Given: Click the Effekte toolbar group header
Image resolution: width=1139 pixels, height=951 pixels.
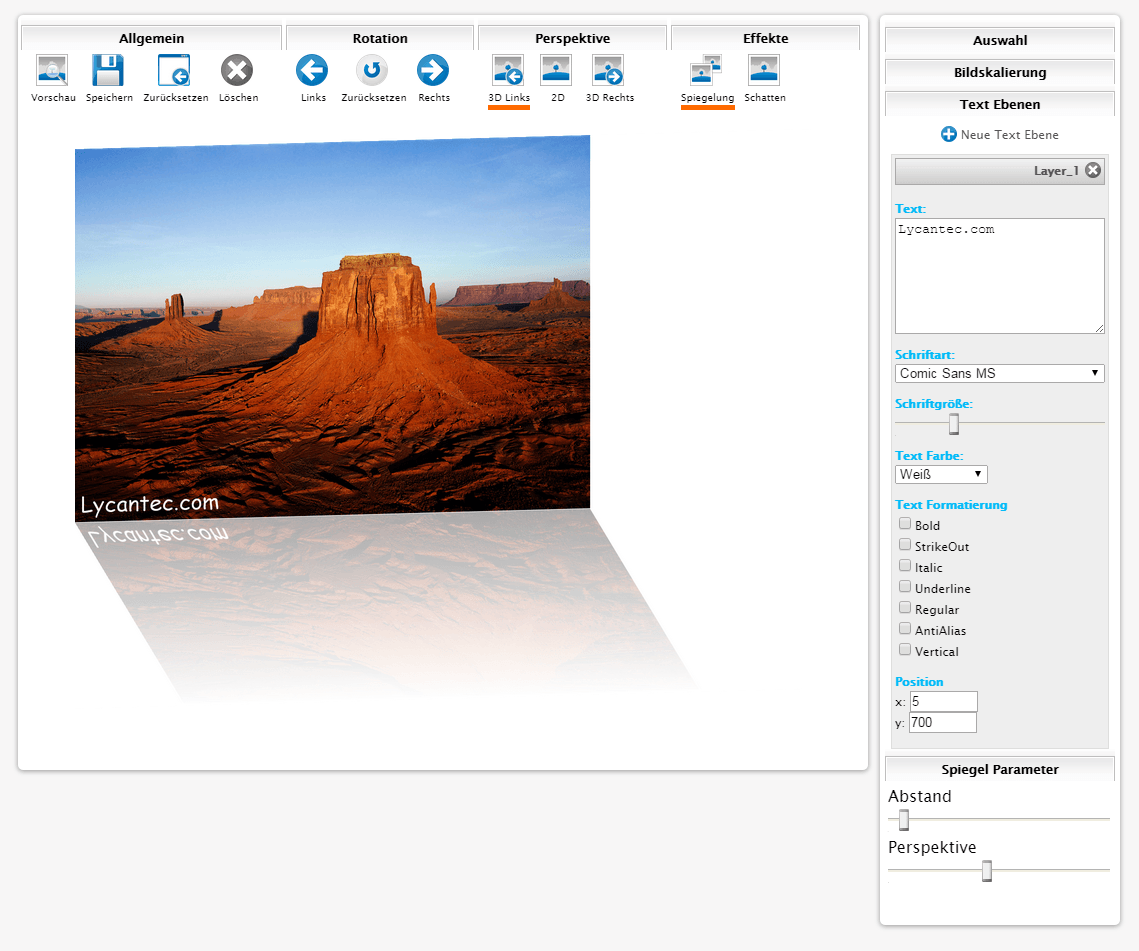Looking at the screenshot, I should tap(766, 38).
